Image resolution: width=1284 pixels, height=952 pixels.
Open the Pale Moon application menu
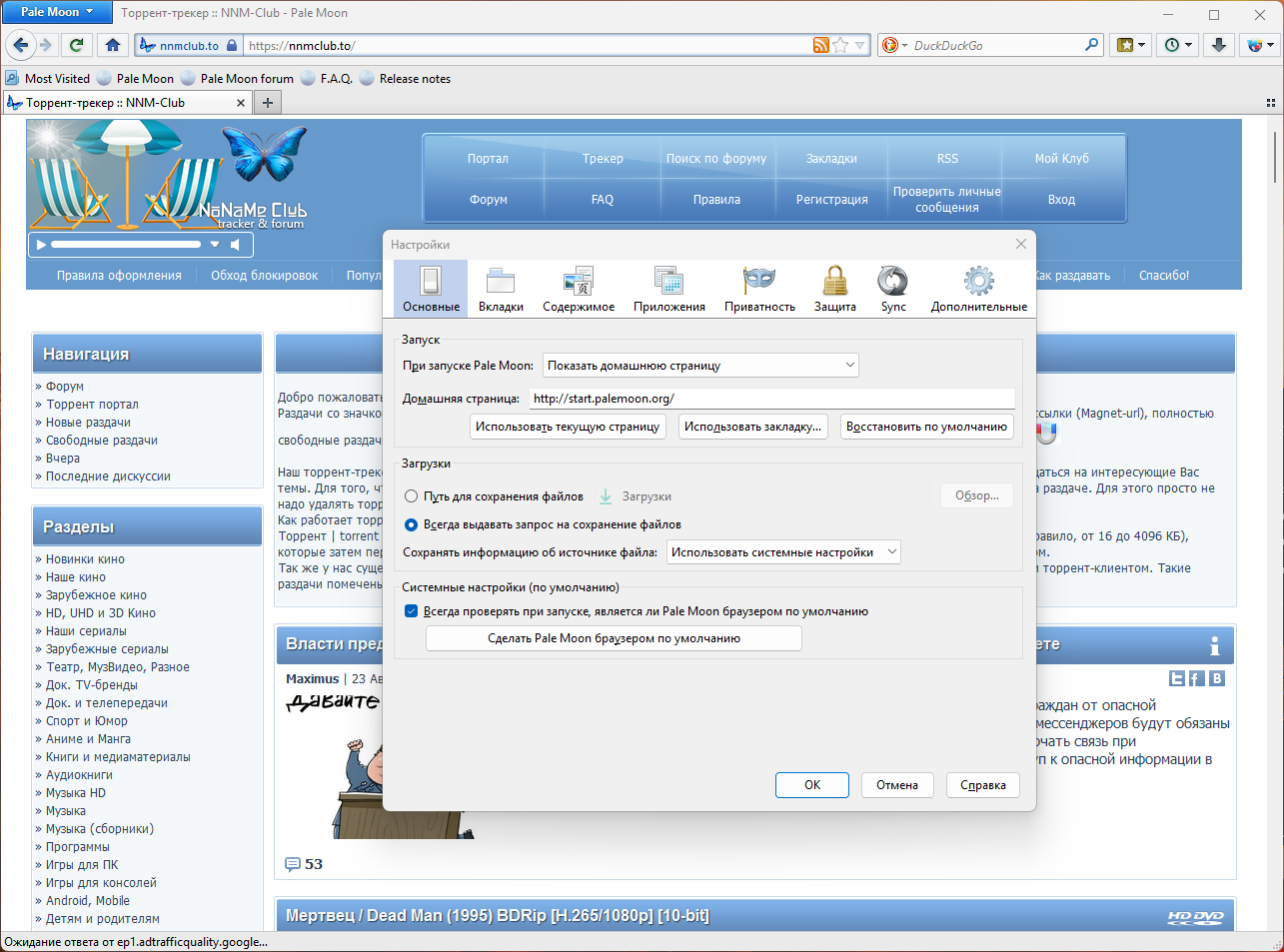[57, 12]
